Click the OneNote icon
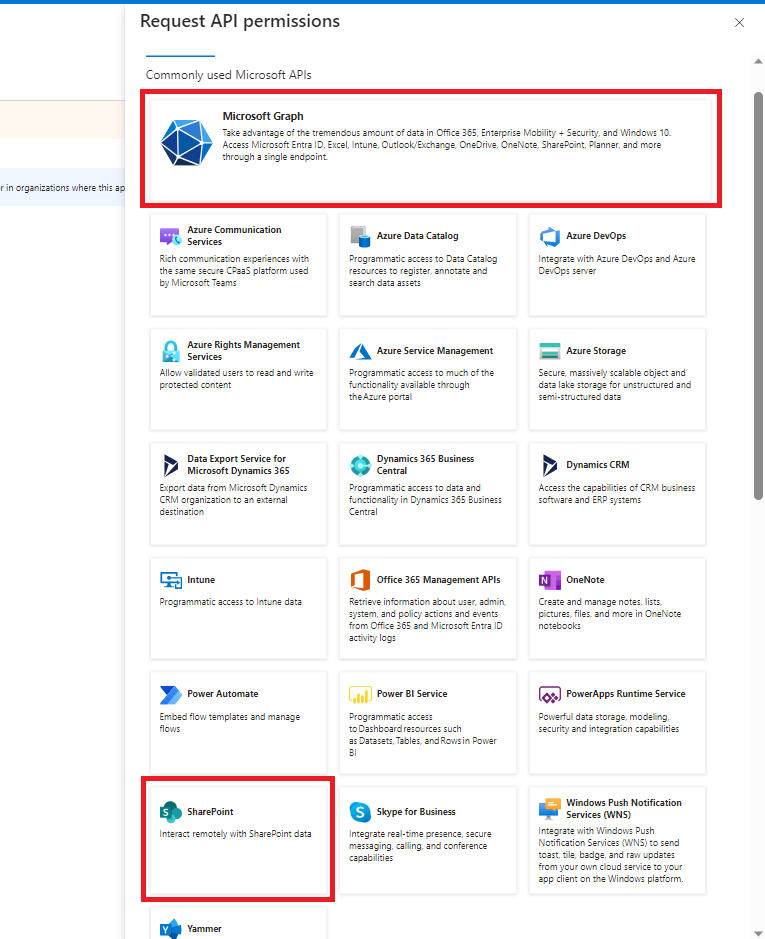 pos(549,580)
